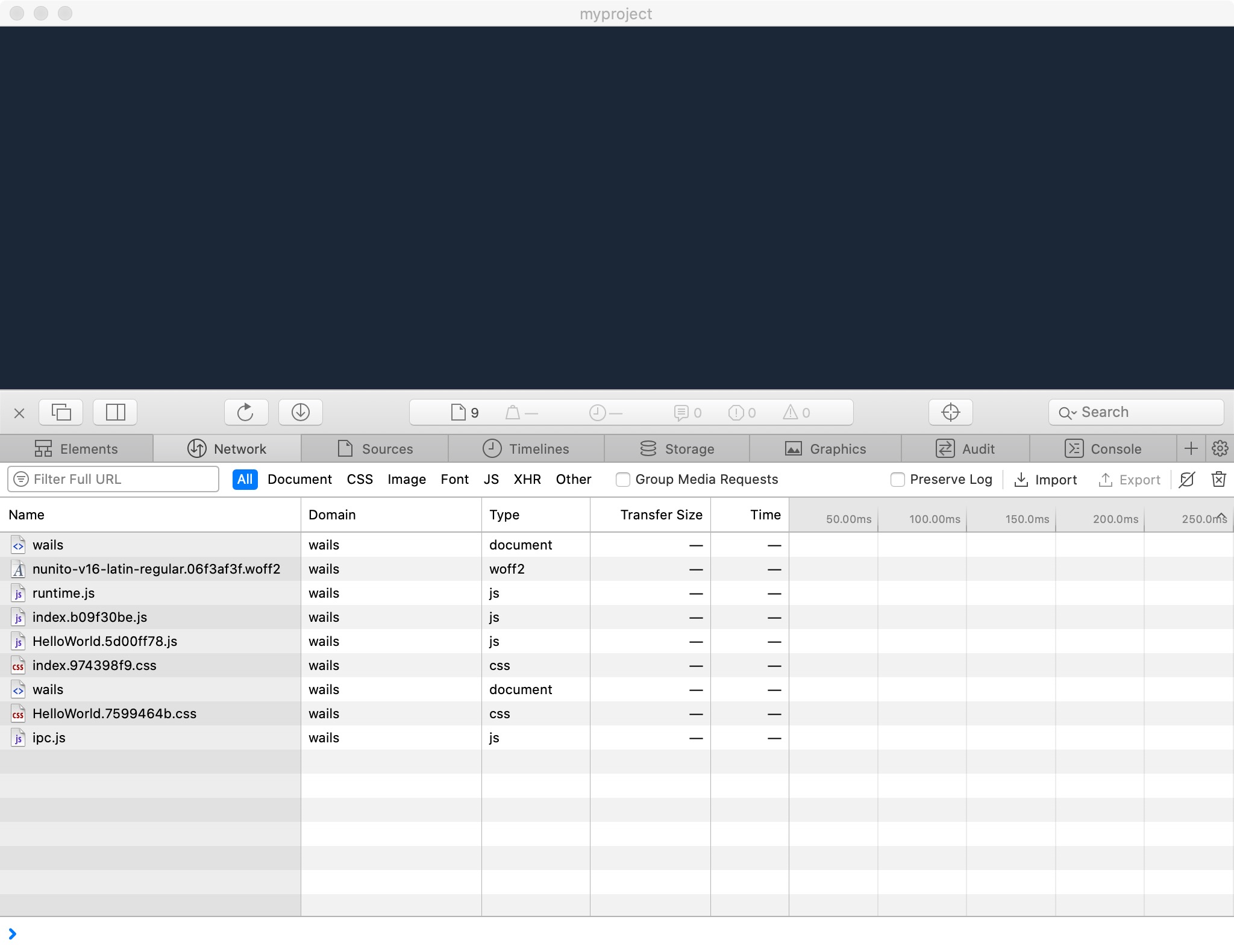The height and width of the screenshot is (952, 1234).
Task: Expand the console prompt chevron
Action: [x=13, y=934]
